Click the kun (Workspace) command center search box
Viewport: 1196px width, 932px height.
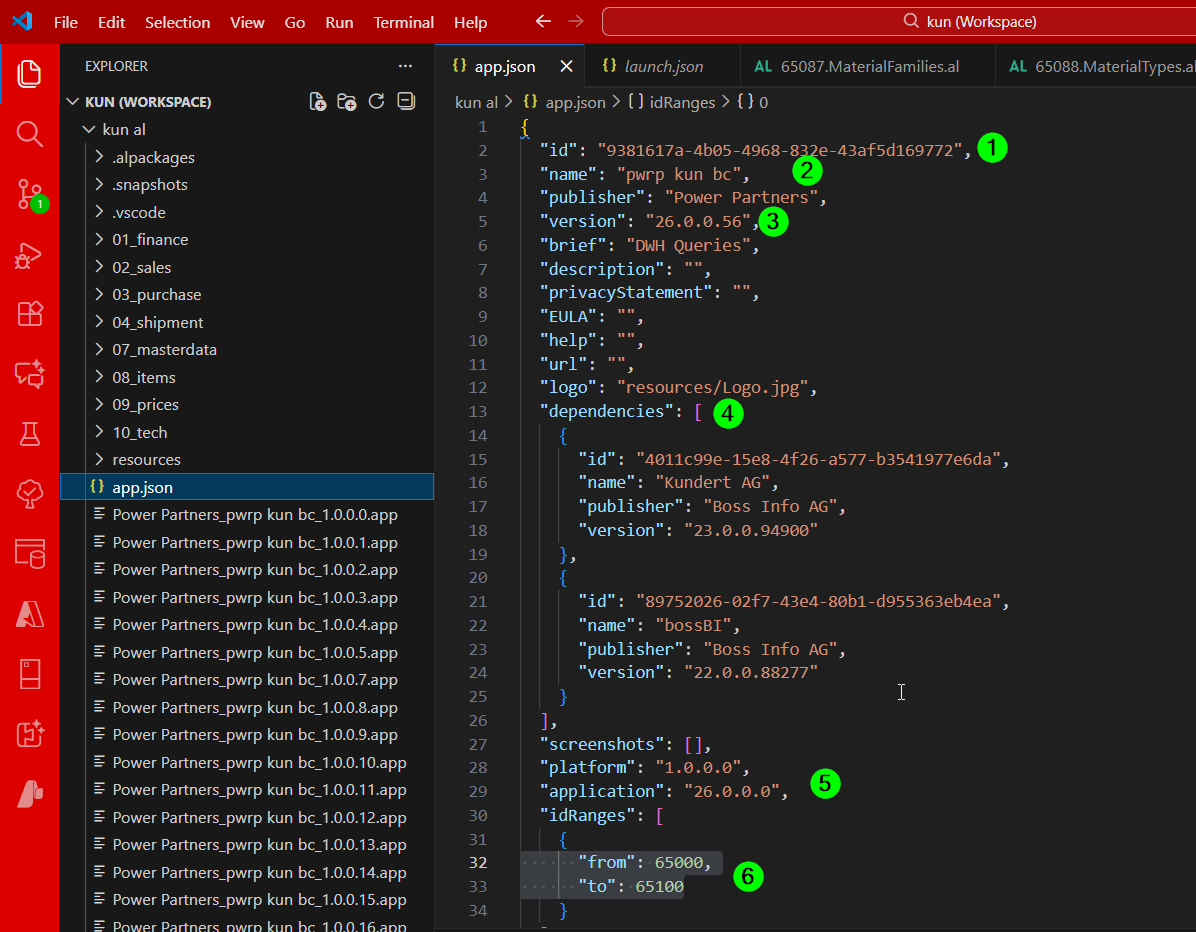(900, 21)
